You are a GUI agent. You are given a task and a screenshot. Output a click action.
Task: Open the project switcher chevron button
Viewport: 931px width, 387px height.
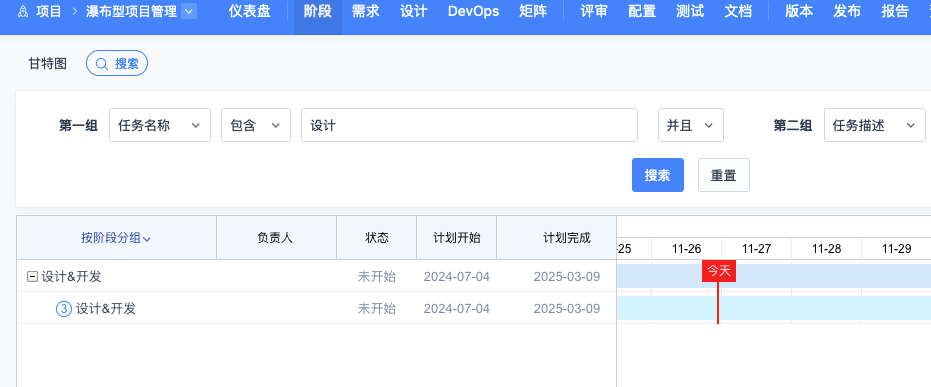189,11
